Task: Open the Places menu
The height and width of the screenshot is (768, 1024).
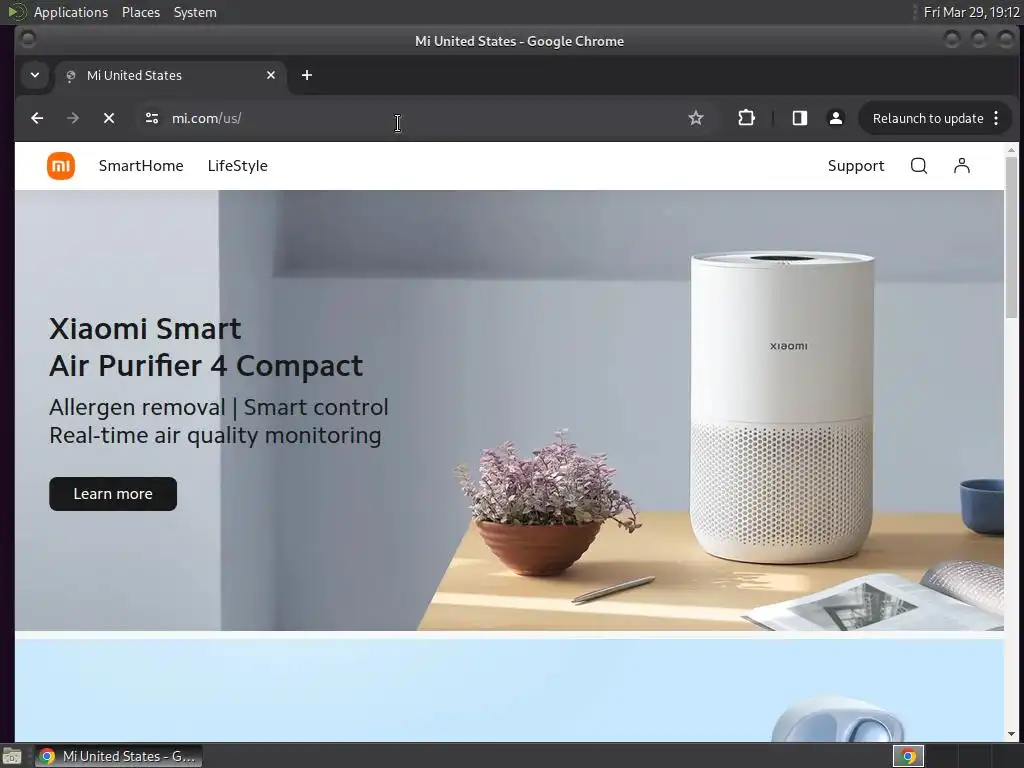Action: pos(141,12)
